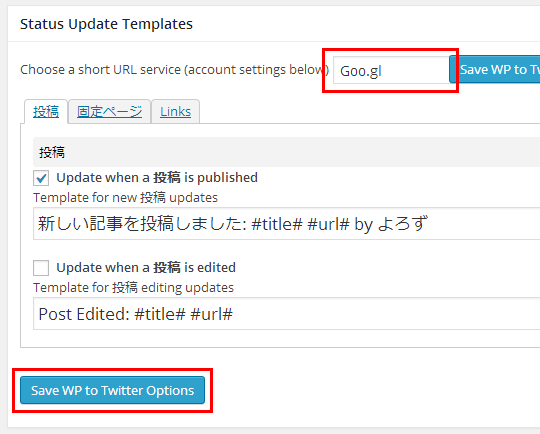Open the Goo.gl short URL service dropdown
The width and height of the screenshot is (540, 434).
(x=391, y=70)
